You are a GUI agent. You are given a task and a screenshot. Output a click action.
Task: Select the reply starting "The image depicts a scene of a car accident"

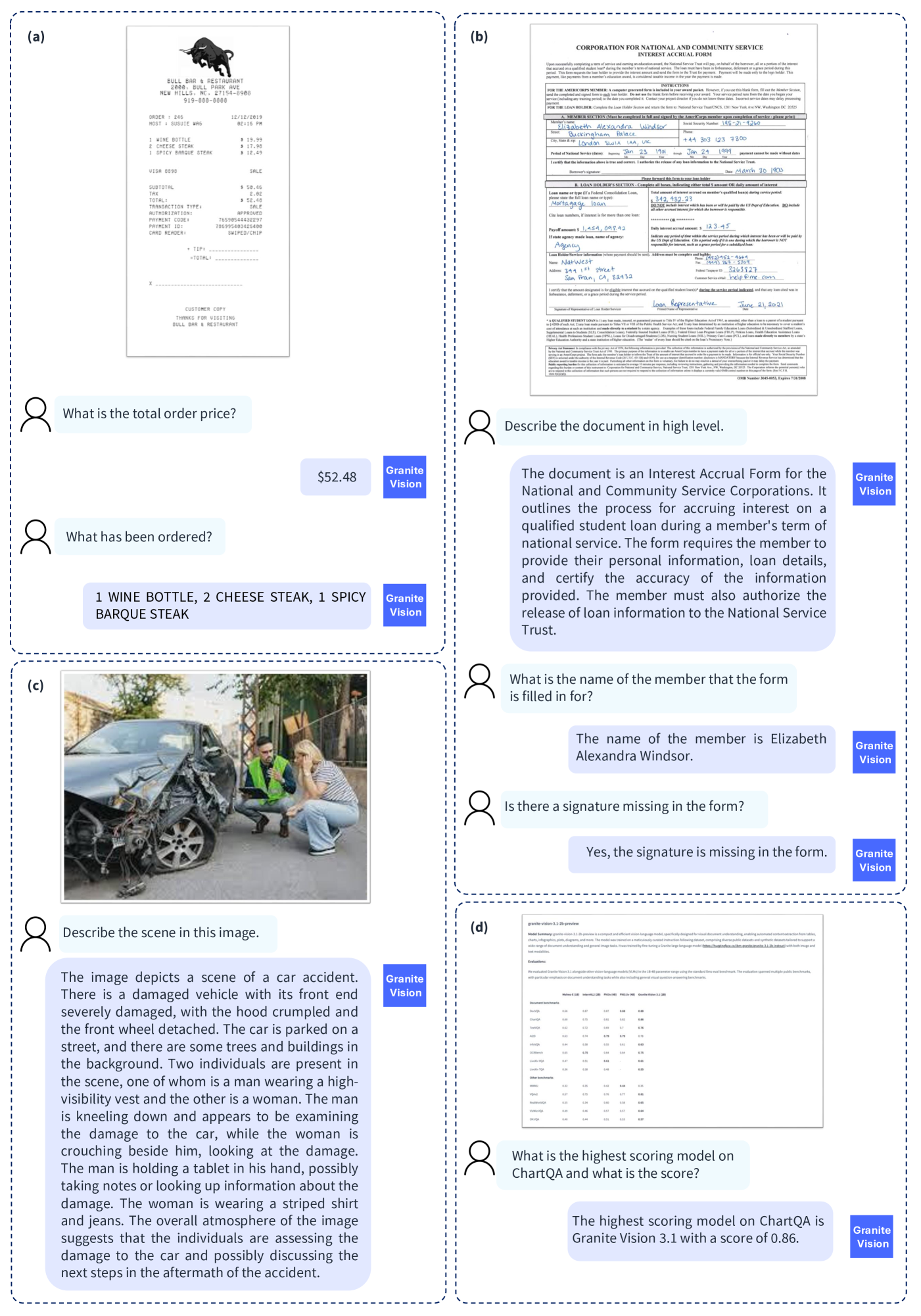coord(208,1125)
